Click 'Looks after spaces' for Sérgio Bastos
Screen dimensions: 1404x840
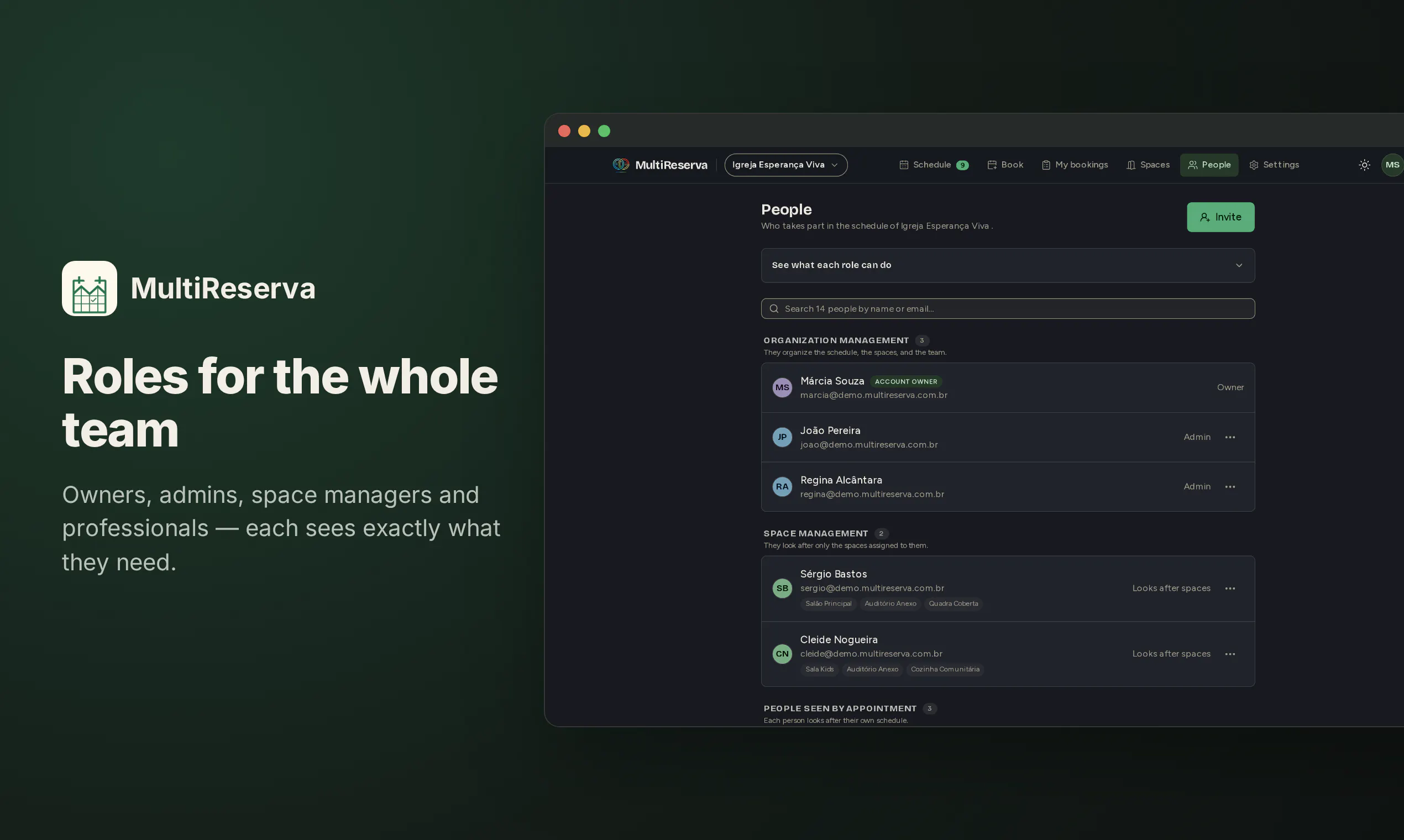(1171, 589)
